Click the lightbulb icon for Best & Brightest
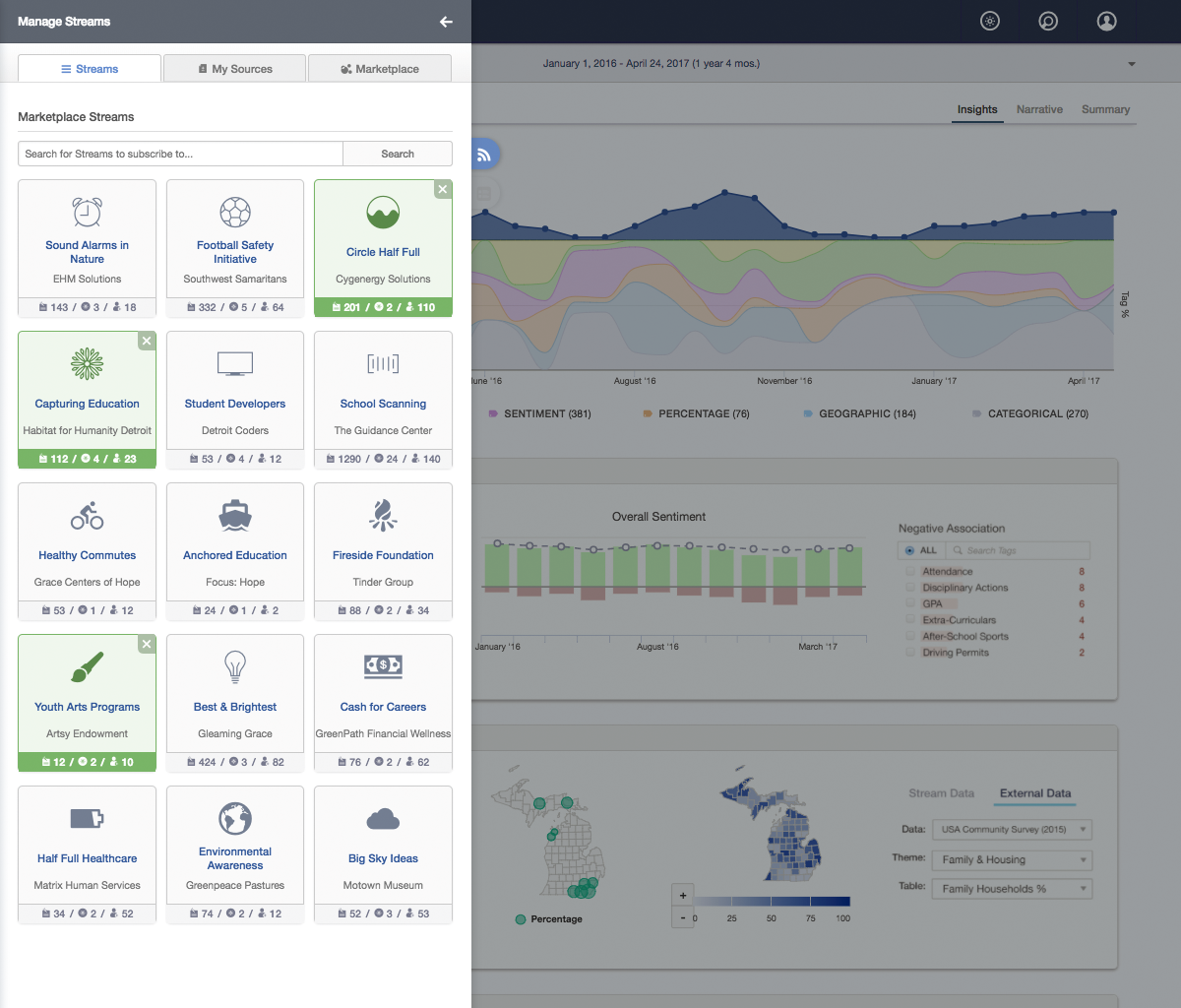The width and height of the screenshot is (1181, 1008). coord(235,666)
